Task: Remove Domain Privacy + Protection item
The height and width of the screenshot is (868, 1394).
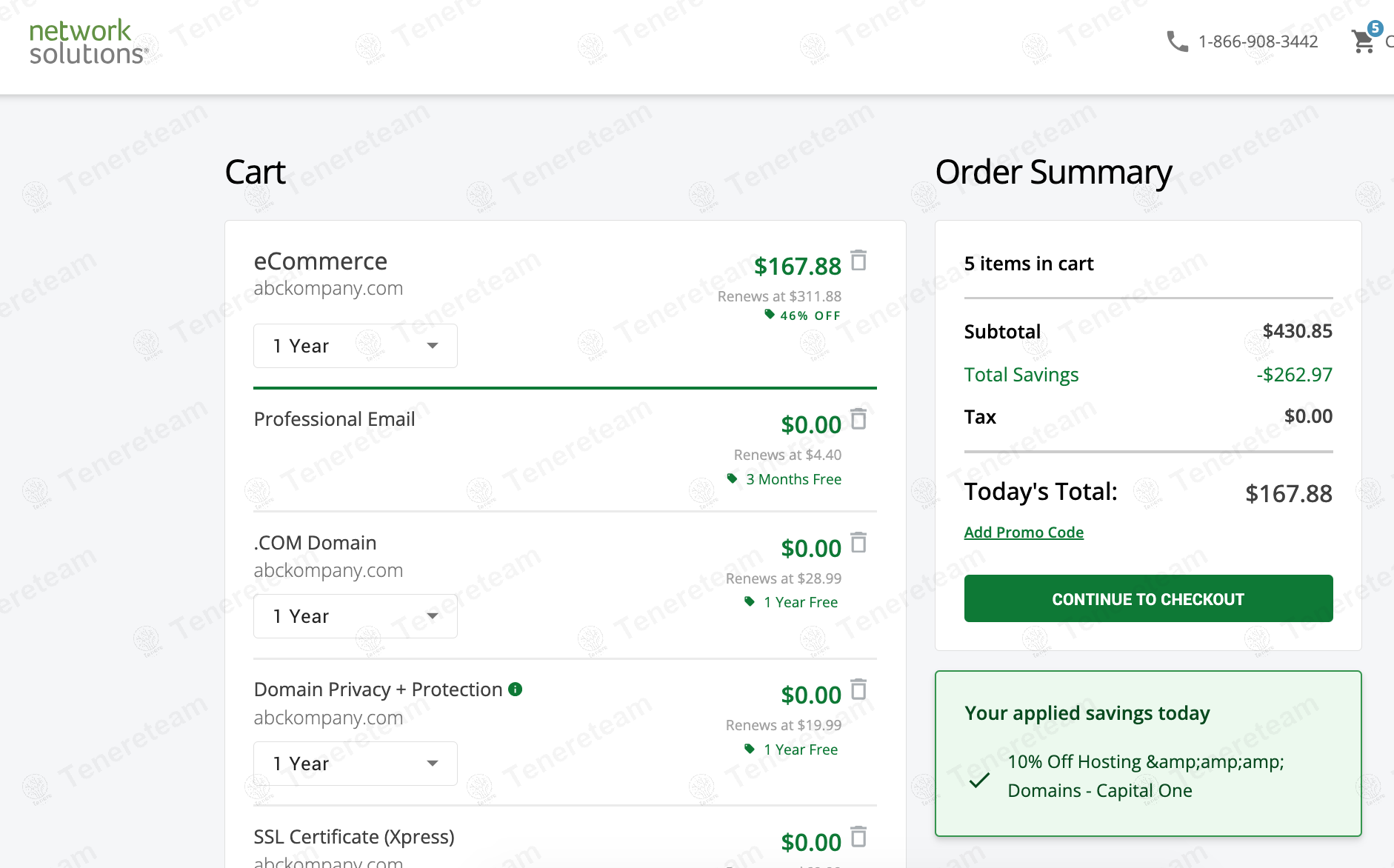Action: (858, 690)
